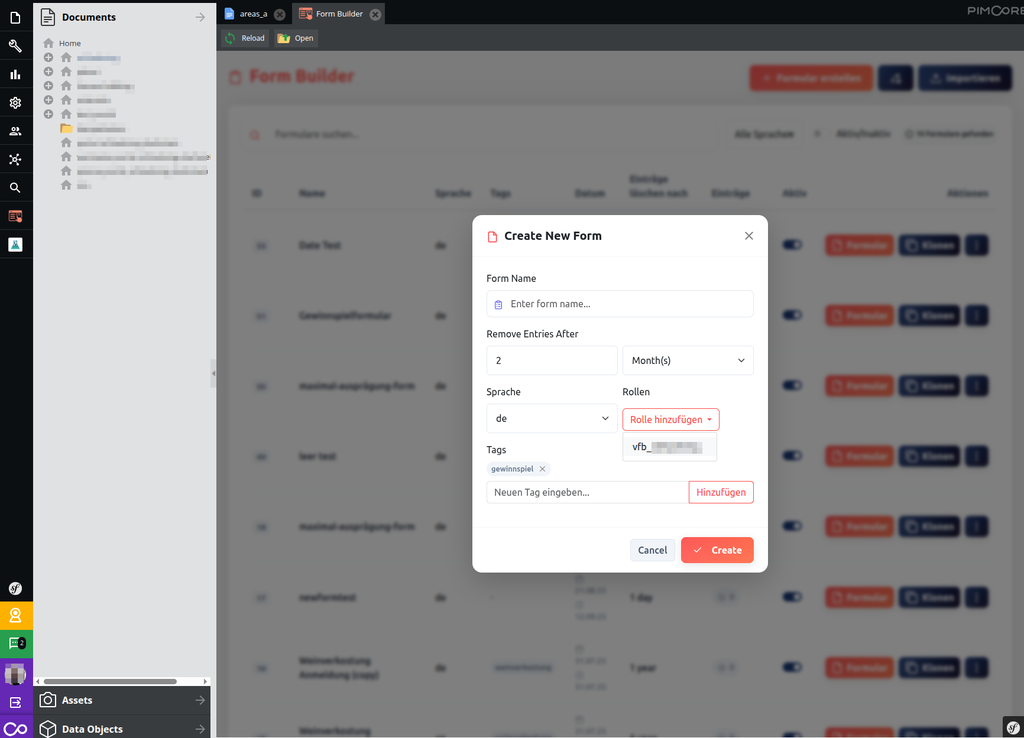Click the purple logout icon
1024x738 pixels.
coord(16,702)
